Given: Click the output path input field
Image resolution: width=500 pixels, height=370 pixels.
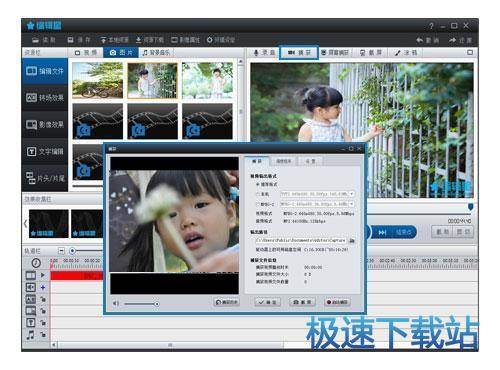Looking at the screenshot, I should (301, 240).
